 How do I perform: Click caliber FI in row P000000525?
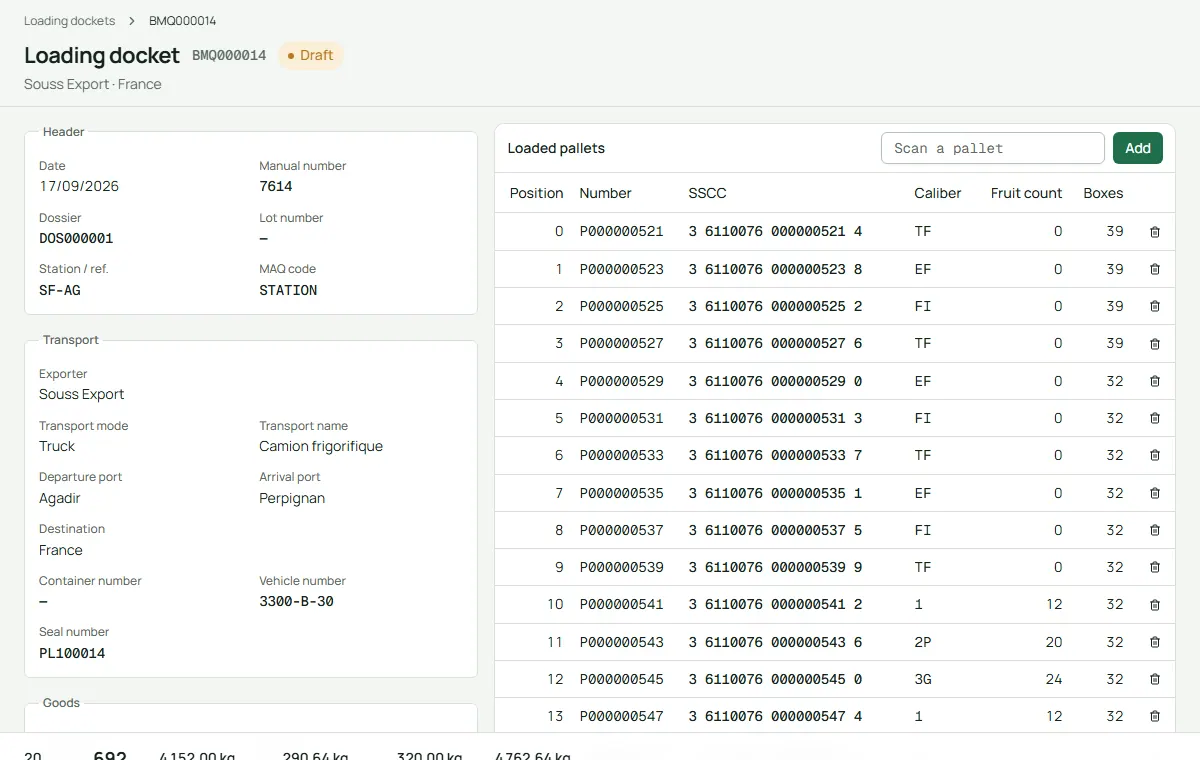coord(923,306)
